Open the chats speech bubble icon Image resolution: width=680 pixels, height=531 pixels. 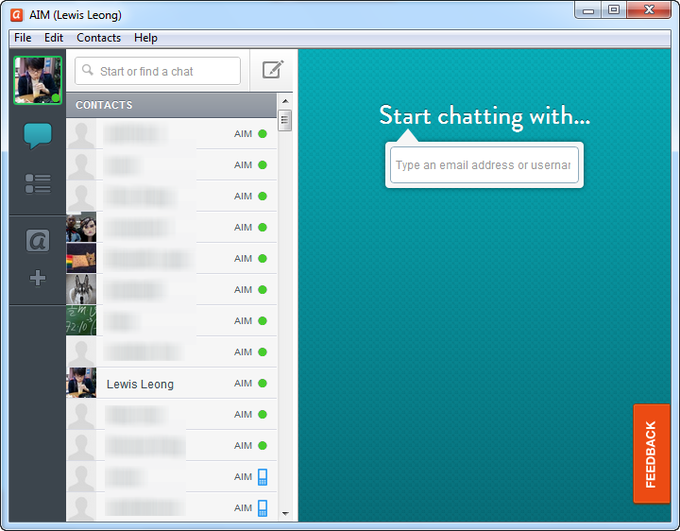(38, 135)
